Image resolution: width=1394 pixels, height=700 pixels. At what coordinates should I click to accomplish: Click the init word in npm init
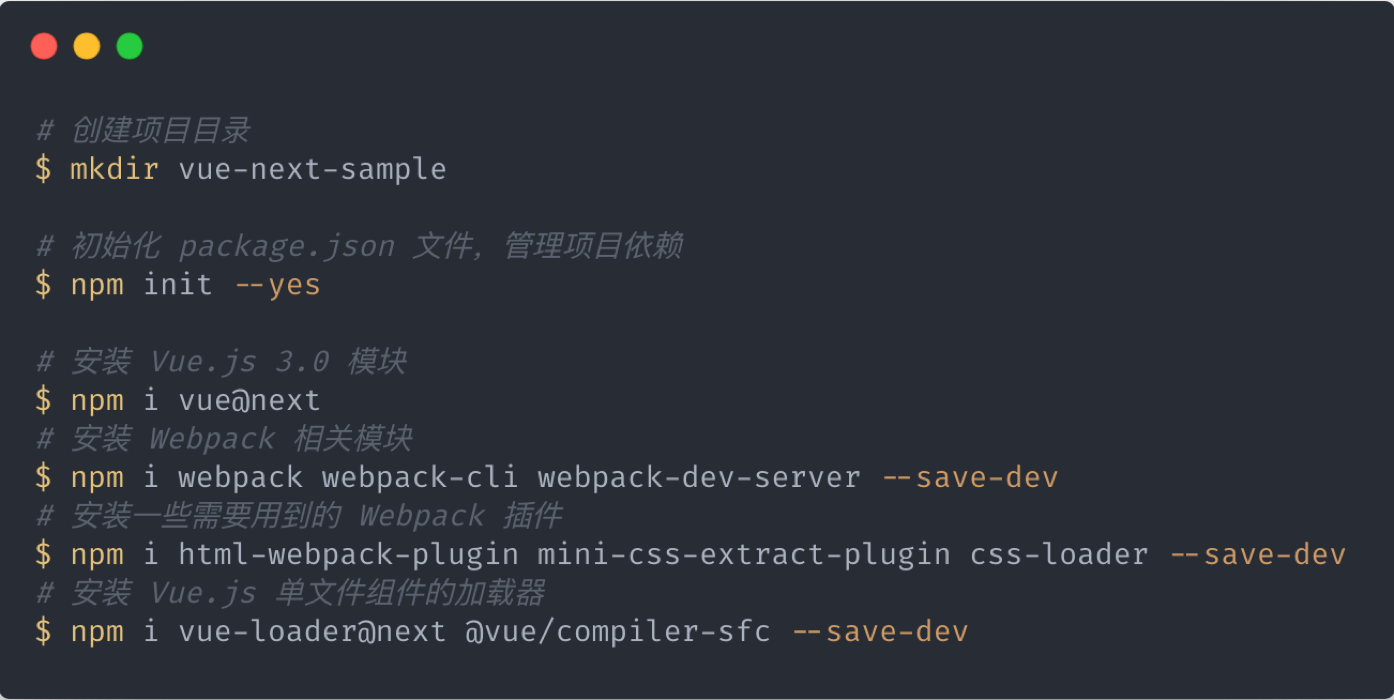coord(178,285)
